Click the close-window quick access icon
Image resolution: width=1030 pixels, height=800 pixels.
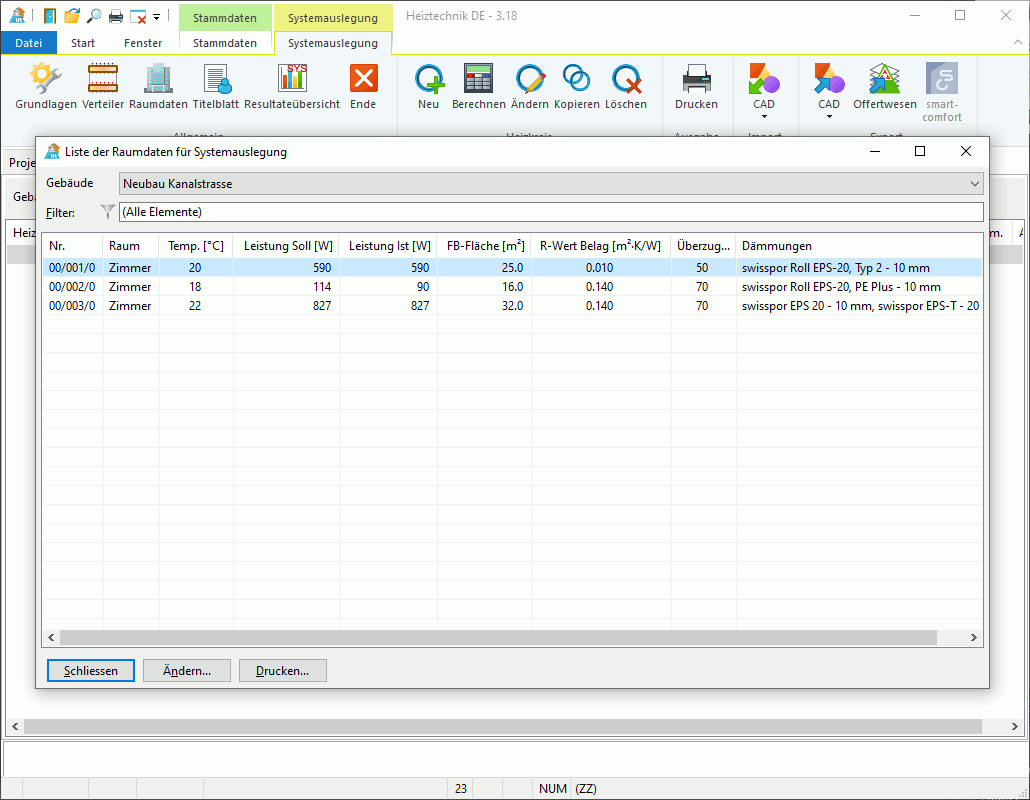pos(138,16)
